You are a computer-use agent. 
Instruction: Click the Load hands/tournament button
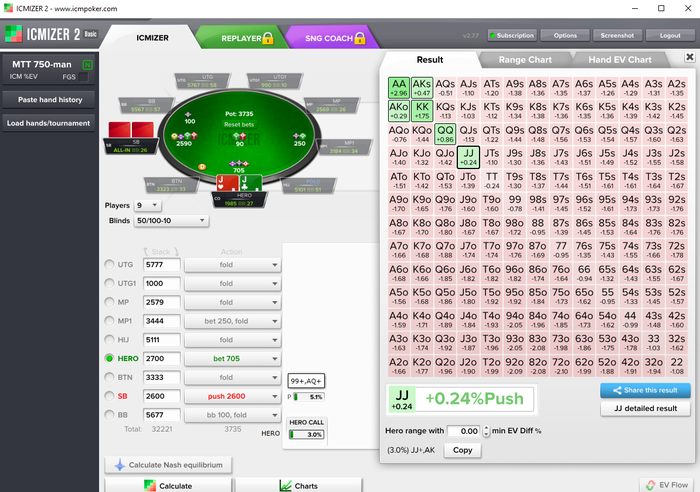pos(49,123)
